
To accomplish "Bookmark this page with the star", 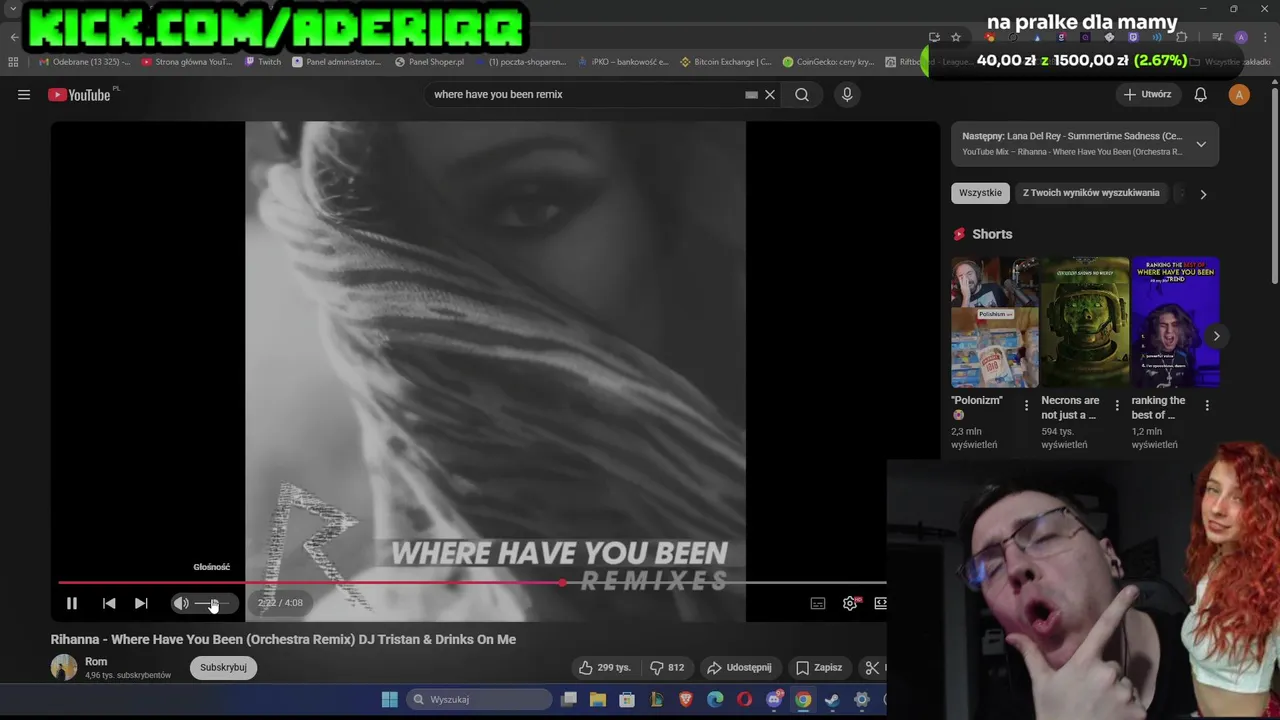I will click(956, 37).
